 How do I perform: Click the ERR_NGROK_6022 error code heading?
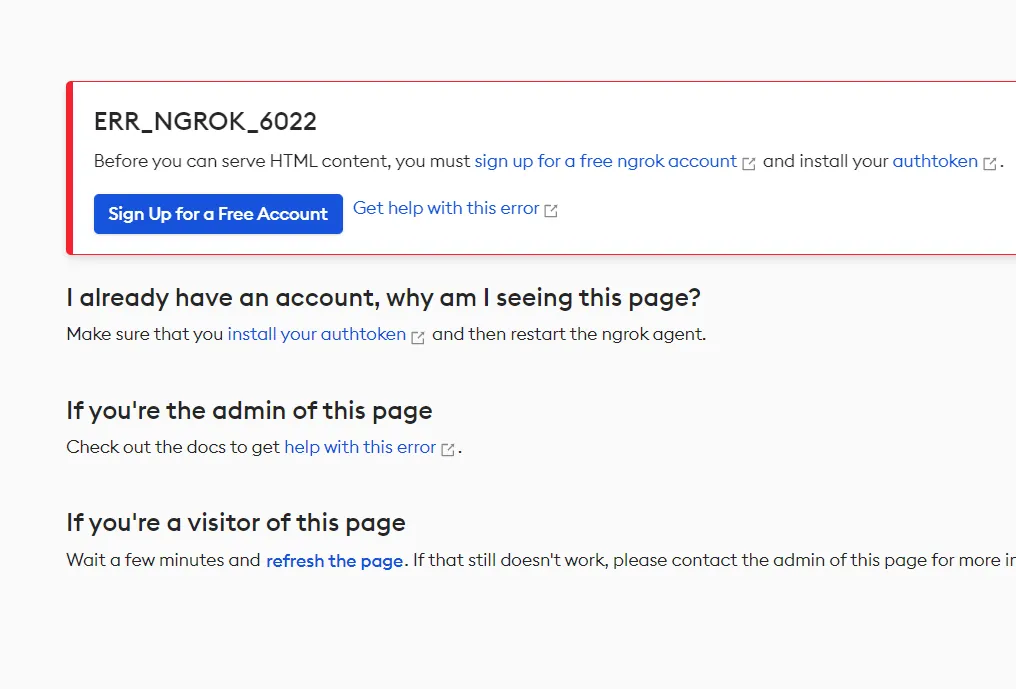point(205,121)
